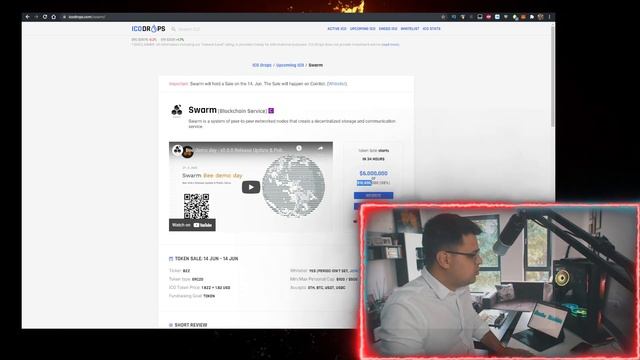Click the Token Sale calendar icon
This screenshot has height=360, width=640.
pyautogui.click(x=171, y=259)
